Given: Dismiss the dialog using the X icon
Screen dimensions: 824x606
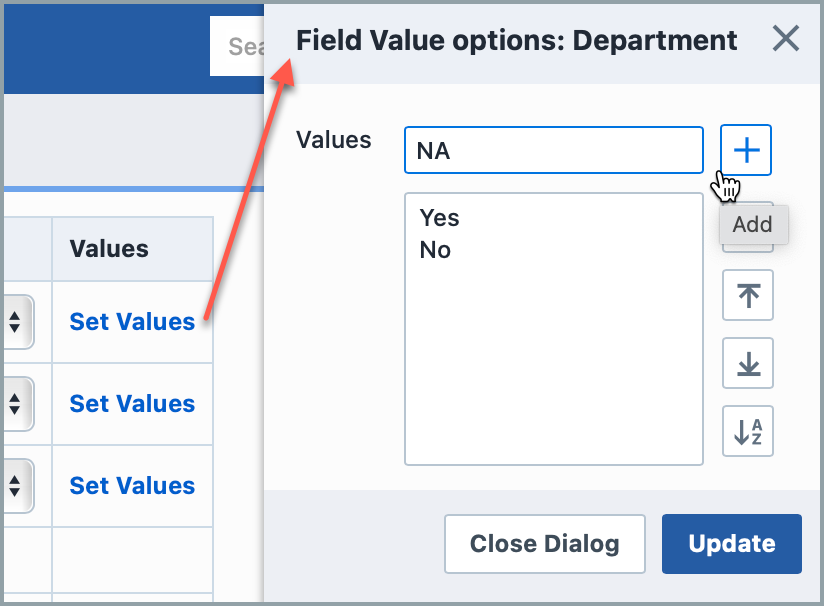Looking at the screenshot, I should coord(786,39).
